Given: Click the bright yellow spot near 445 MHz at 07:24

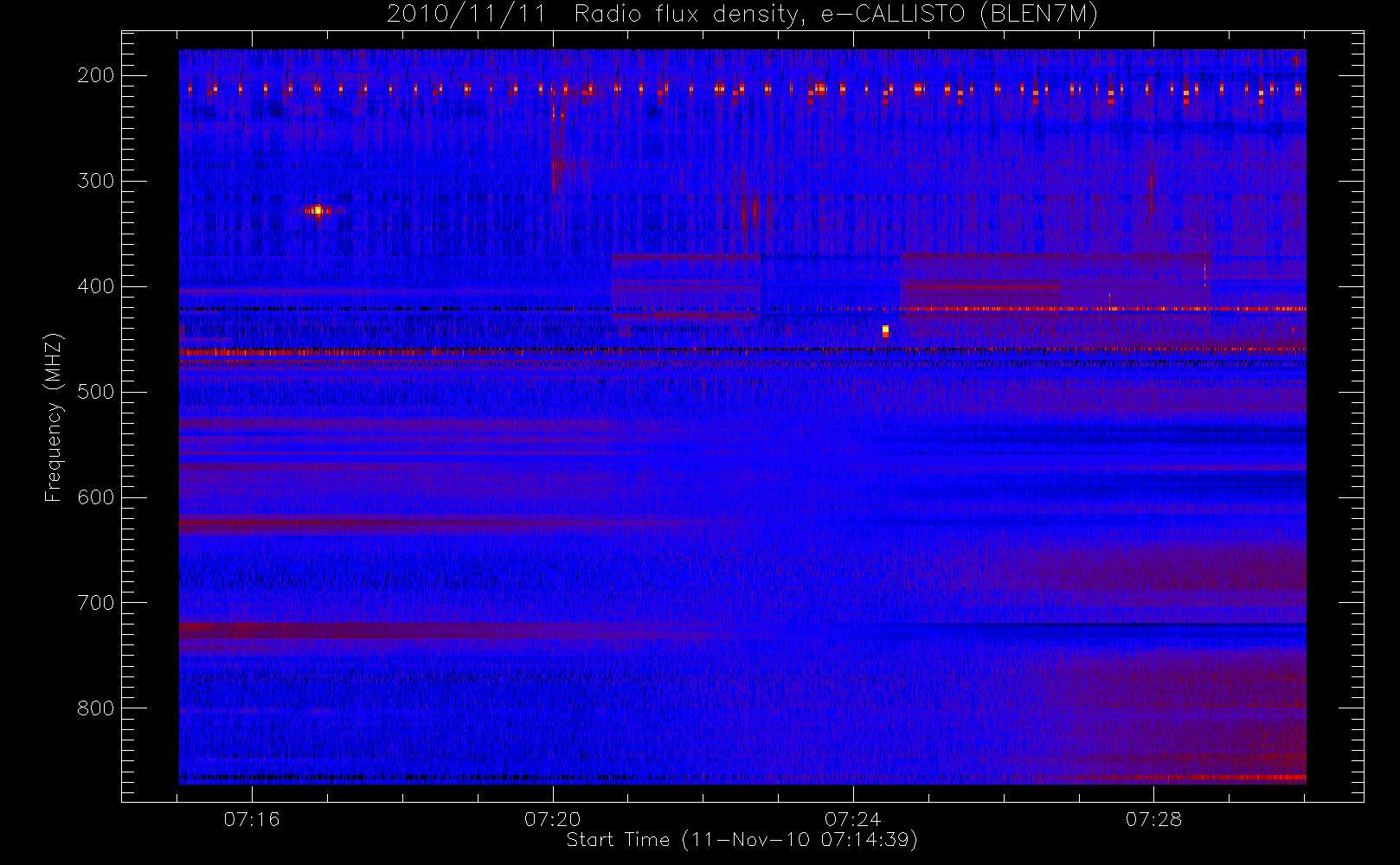Looking at the screenshot, I should pyautogui.click(x=885, y=331).
